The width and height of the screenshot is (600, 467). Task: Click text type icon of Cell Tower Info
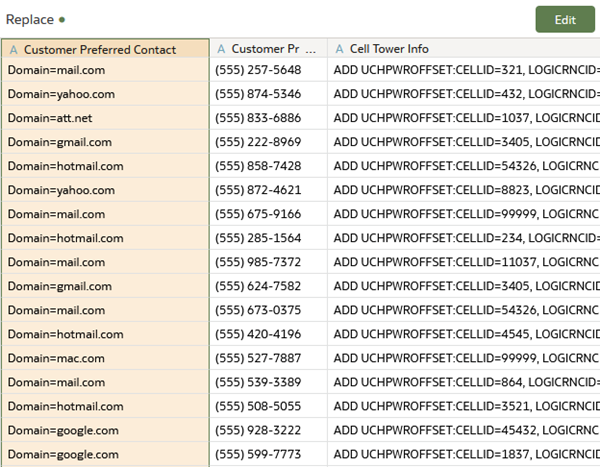point(339,49)
